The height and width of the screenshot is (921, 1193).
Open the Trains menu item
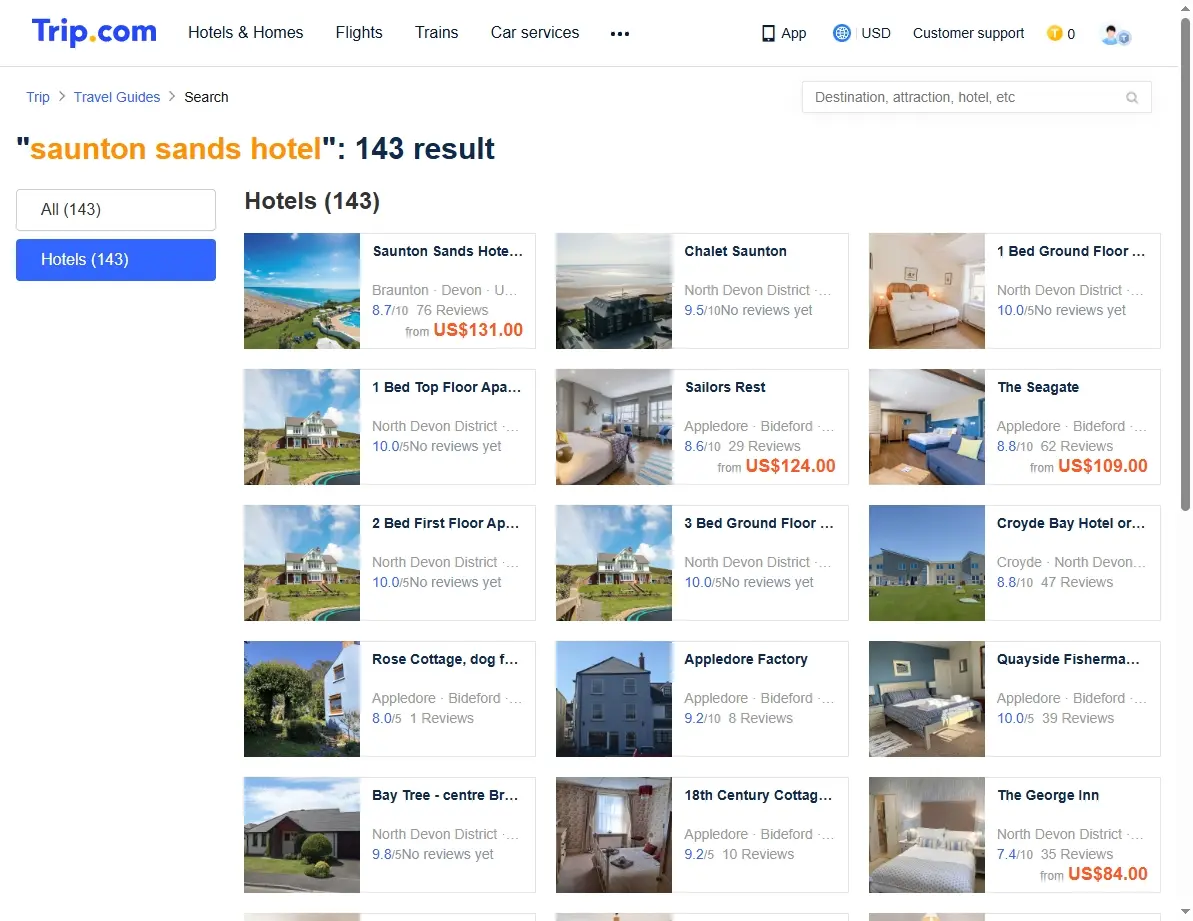(x=436, y=33)
